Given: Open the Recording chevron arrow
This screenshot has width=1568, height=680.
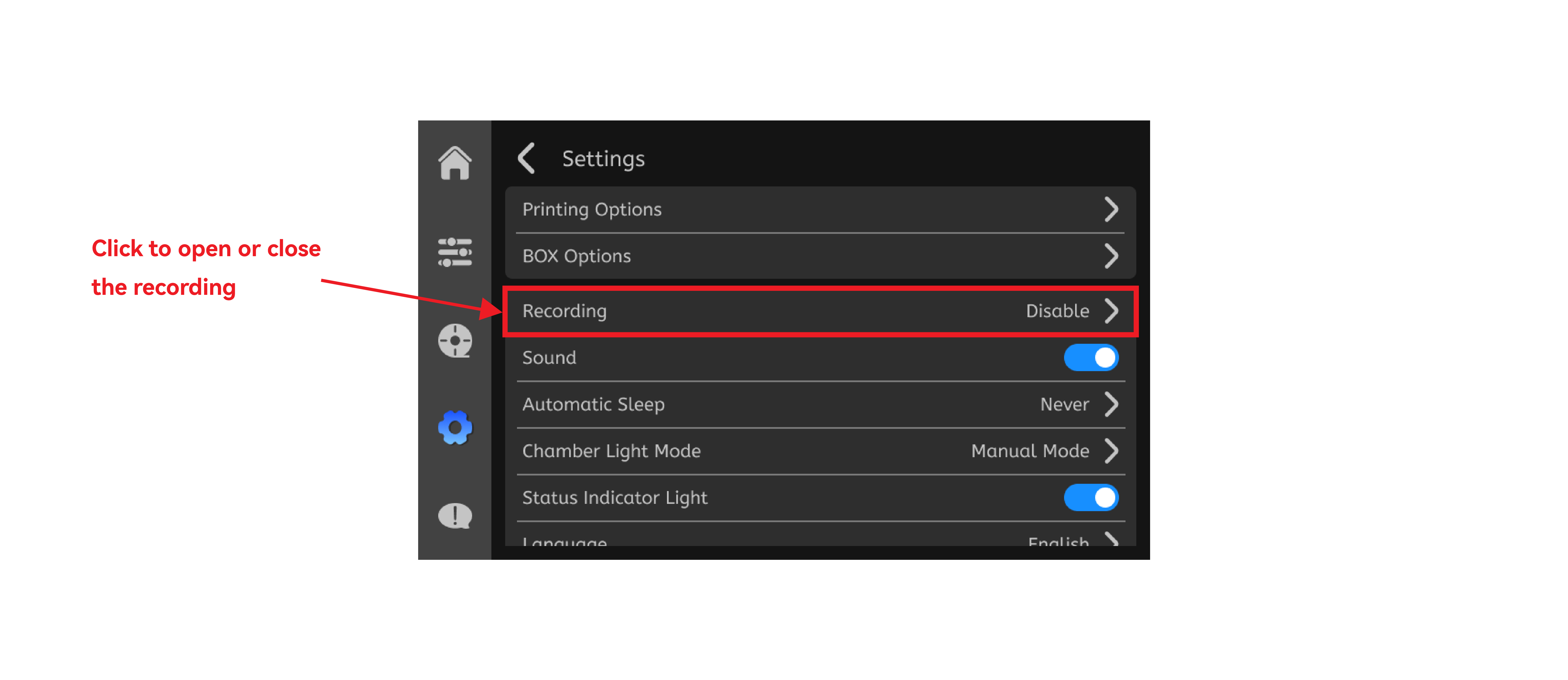Looking at the screenshot, I should click(1111, 310).
